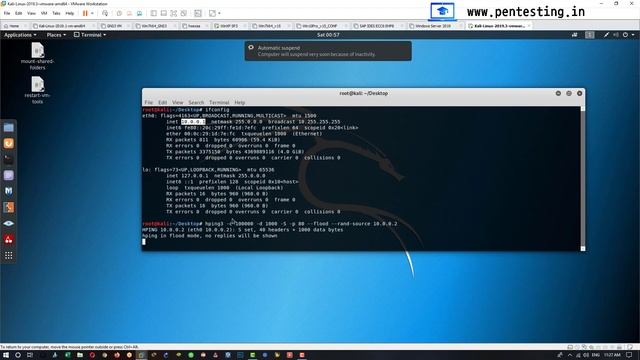Click the clock showing Sat 00:57
Image resolution: width=640 pixels, height=360 pixels.
pos(328,35)
